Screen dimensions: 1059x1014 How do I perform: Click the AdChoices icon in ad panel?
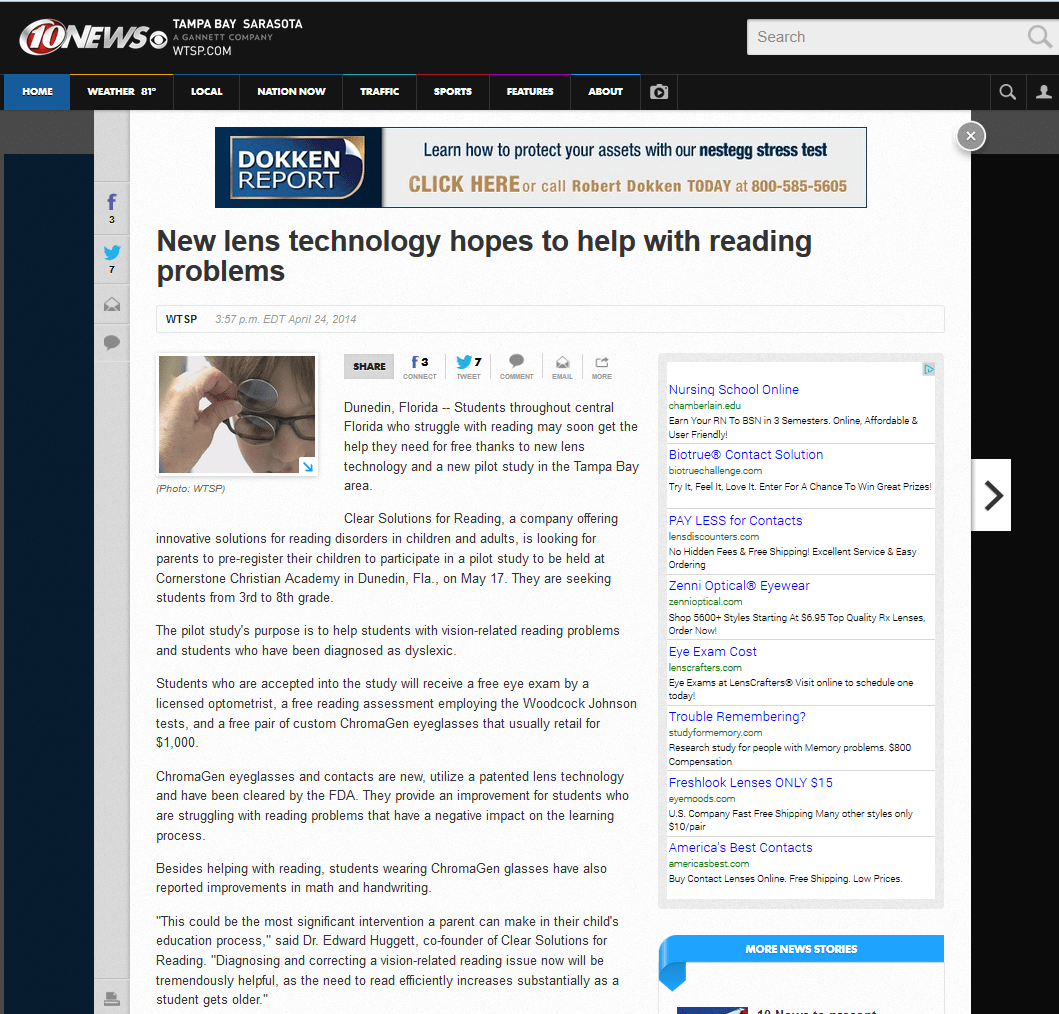click(x=929, y=369)
